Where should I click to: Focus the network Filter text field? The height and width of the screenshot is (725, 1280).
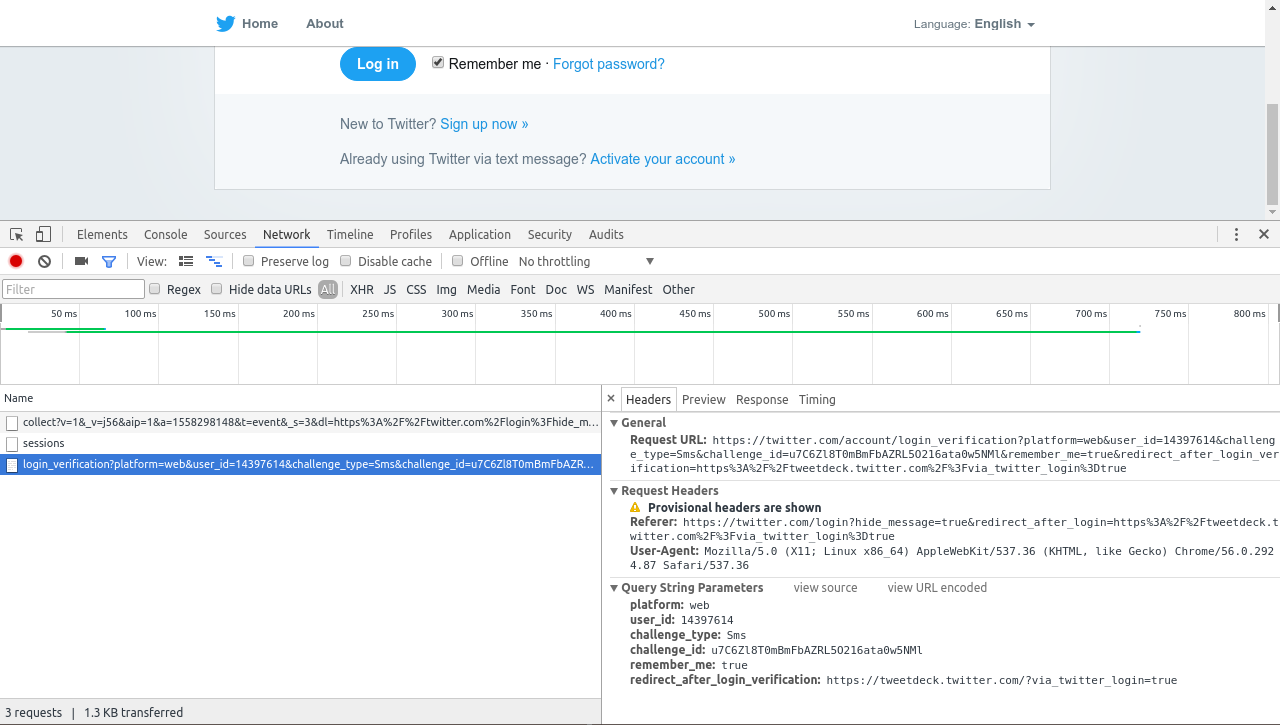pos(74,289)
